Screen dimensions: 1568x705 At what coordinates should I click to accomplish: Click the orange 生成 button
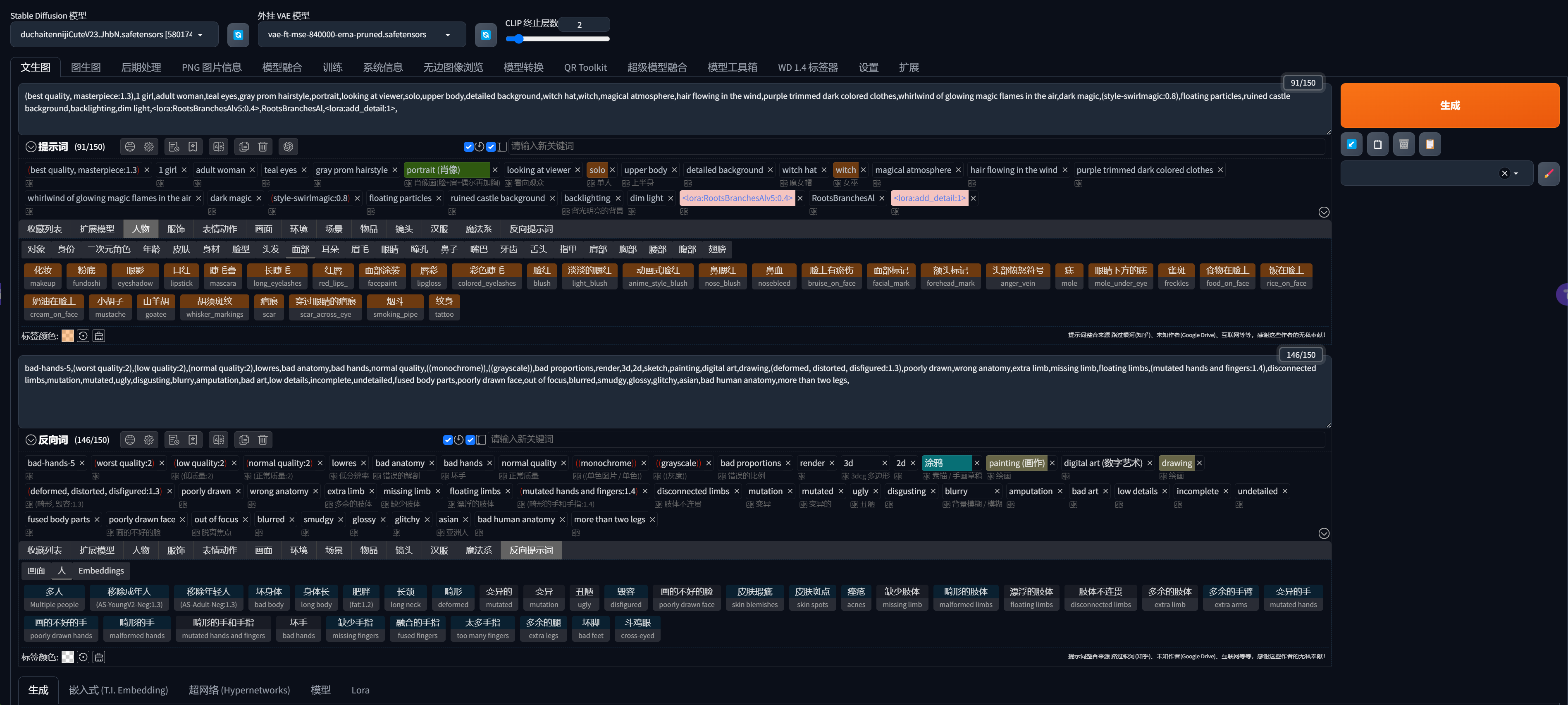tap(1450, 105)
